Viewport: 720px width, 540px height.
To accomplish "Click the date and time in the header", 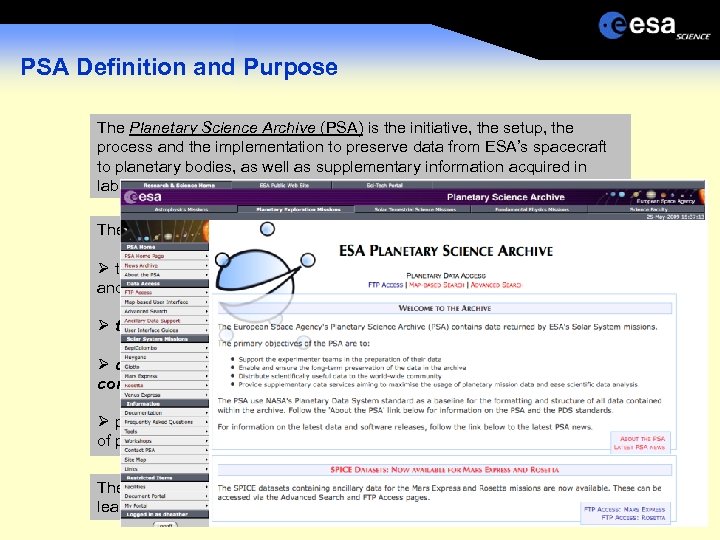I will (675, 217).
